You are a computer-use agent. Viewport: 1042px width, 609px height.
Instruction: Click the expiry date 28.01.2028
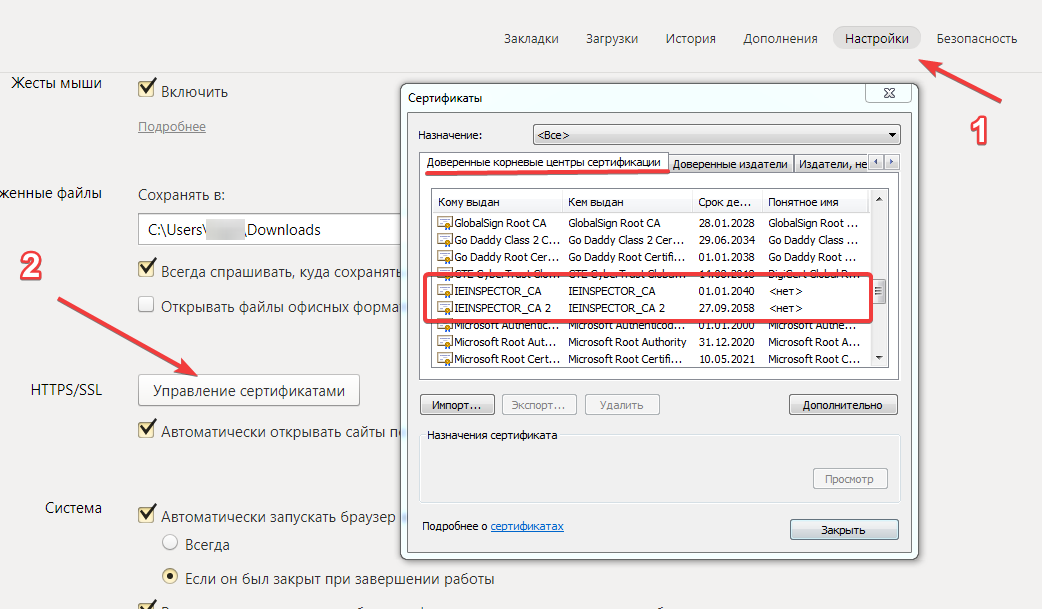726,223
